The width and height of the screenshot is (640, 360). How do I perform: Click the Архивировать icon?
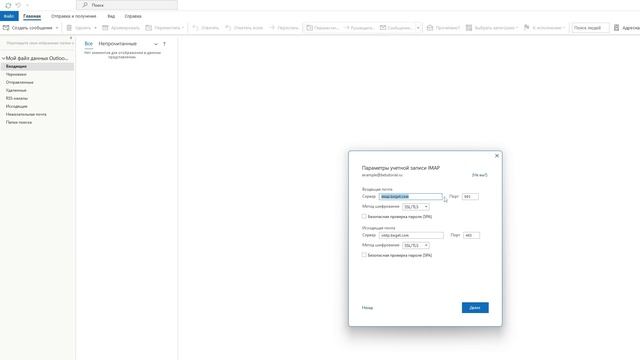pos(105,28)
